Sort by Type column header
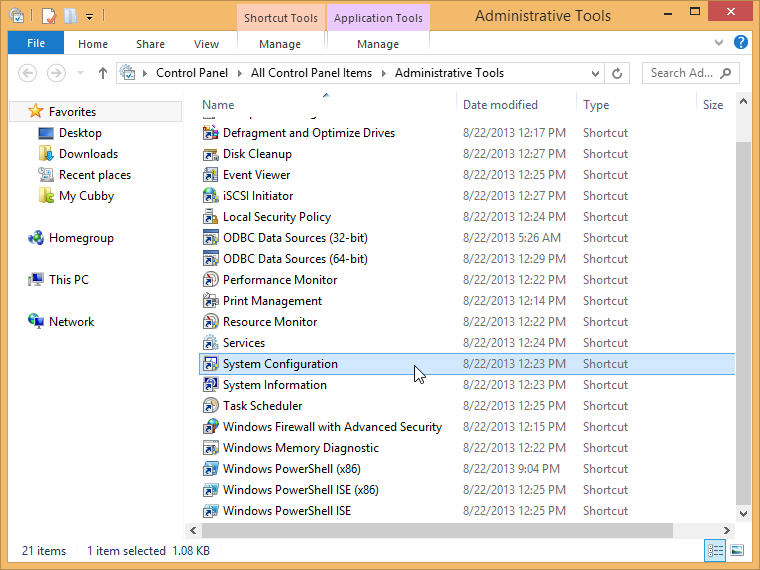The height and width of the screenshot is (570, 760). [x=596, y=105]
